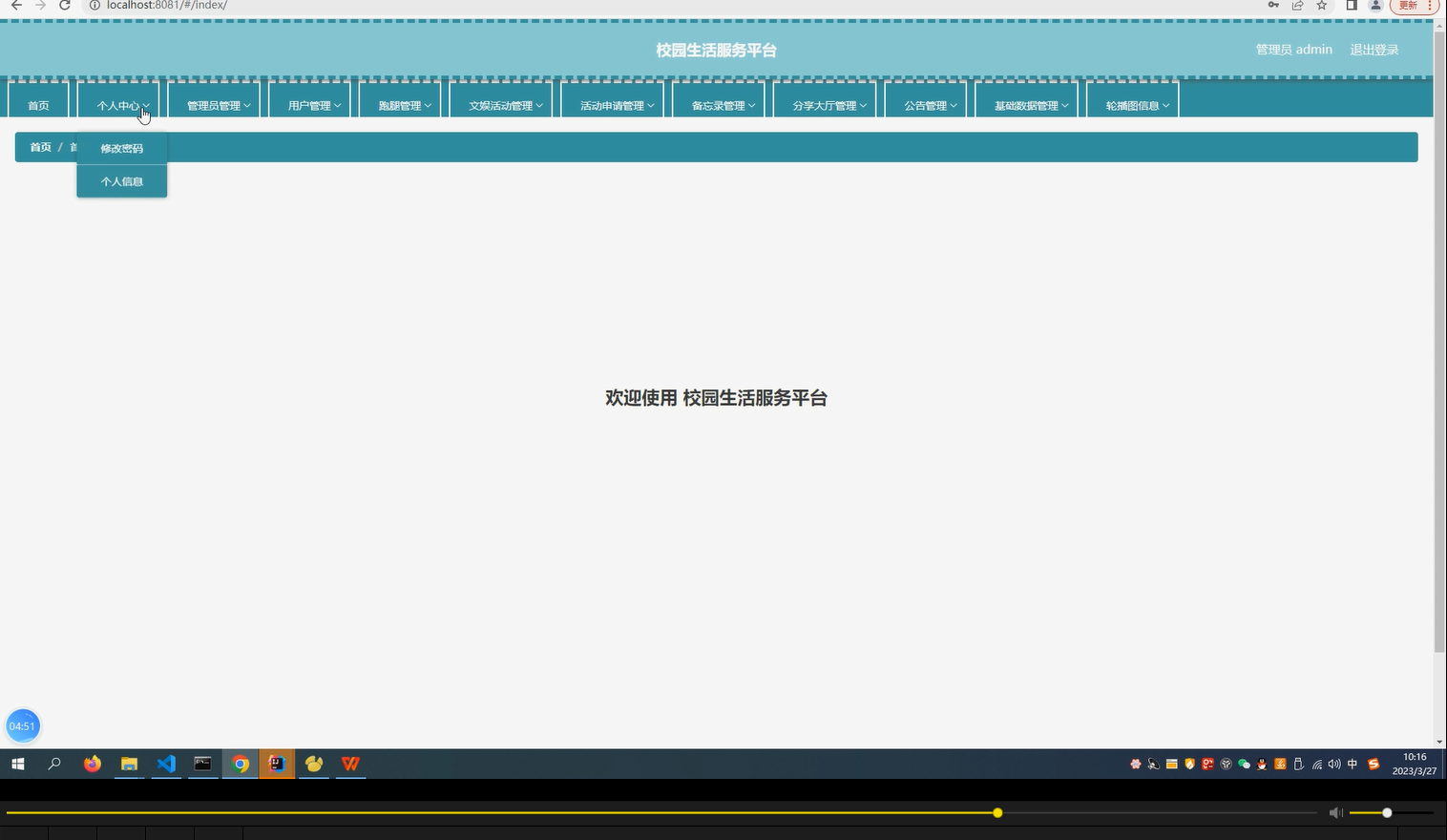The image size is (1447, 840).
Task: Open the browser side panel icon
Action: 1352,6
